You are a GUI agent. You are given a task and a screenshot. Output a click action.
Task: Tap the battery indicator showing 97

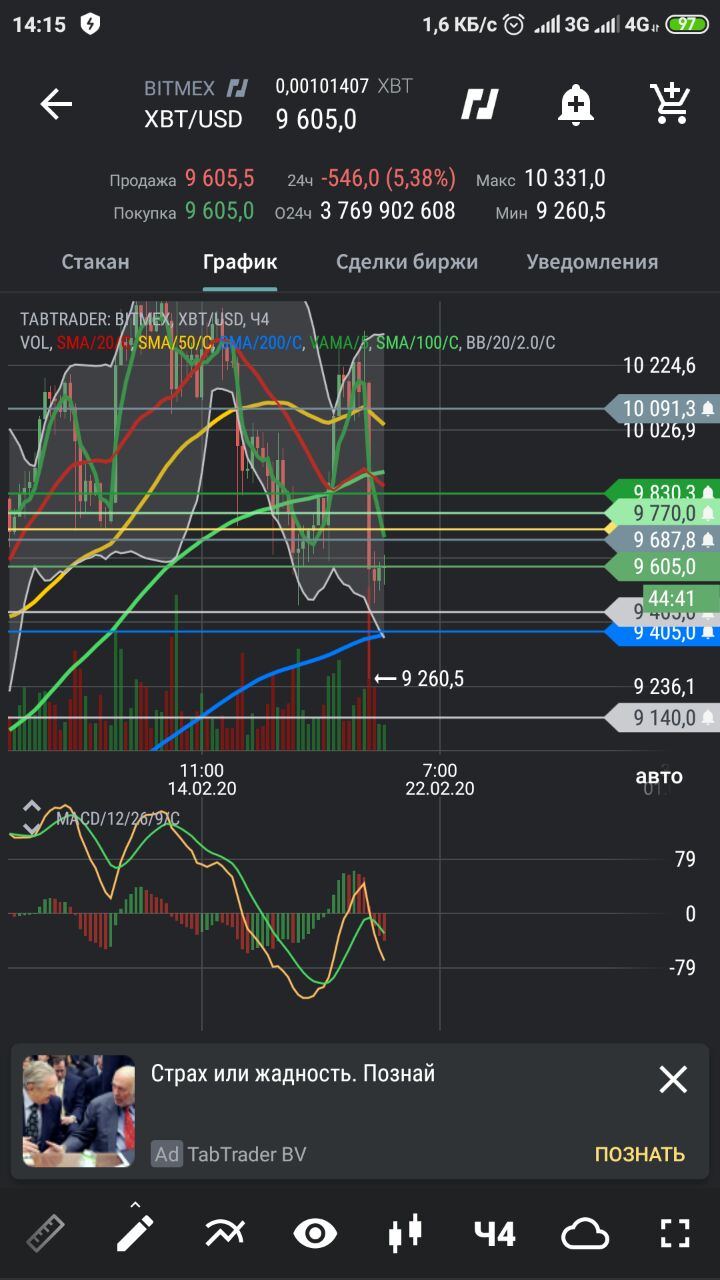[687, 24]
